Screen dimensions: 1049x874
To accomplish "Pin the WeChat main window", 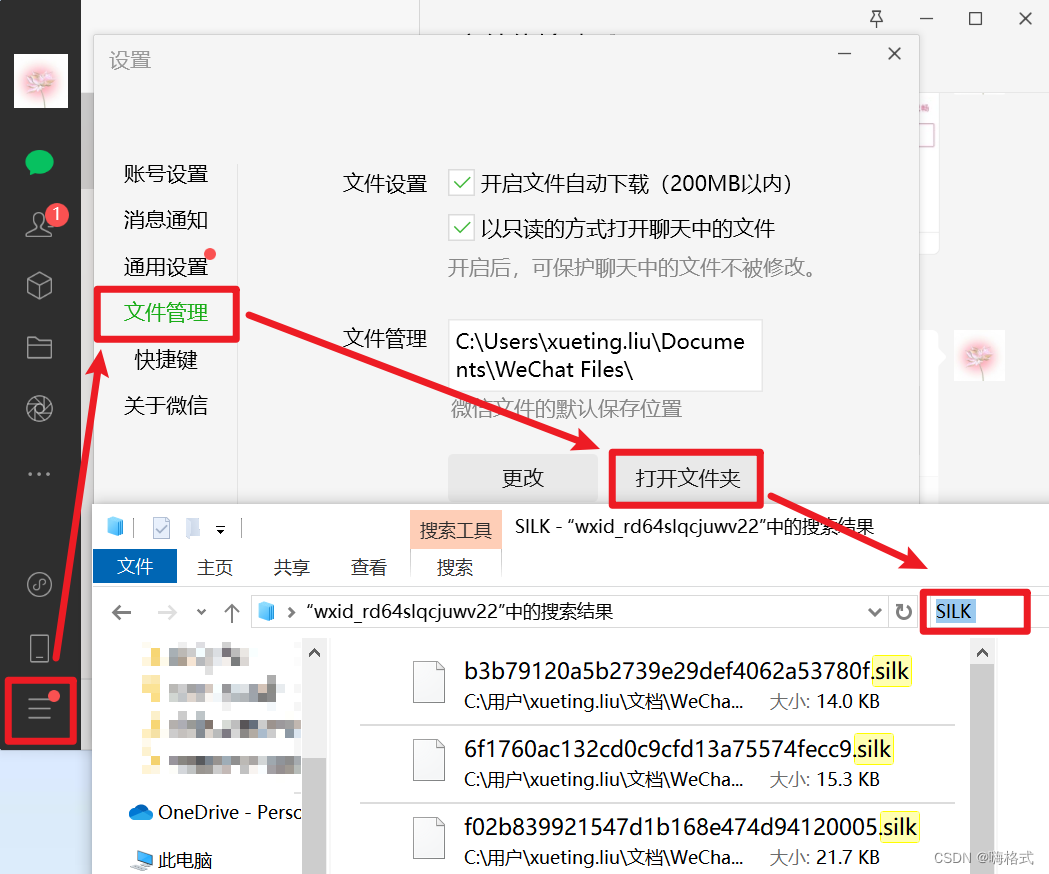I will (876, 19).
